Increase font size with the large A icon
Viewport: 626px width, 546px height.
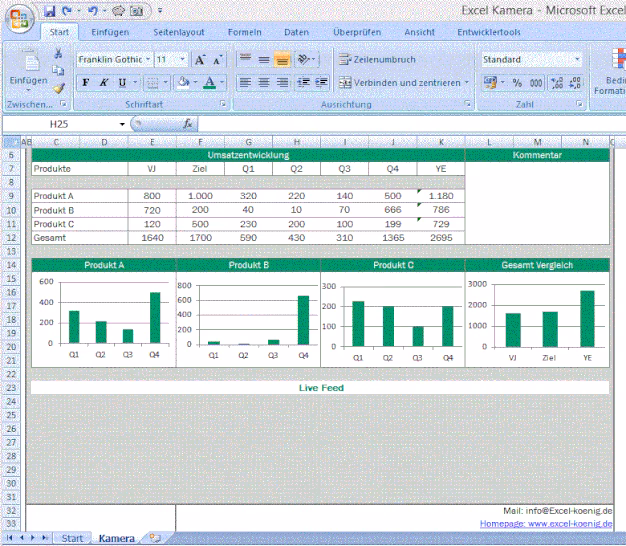click(200, 60)
